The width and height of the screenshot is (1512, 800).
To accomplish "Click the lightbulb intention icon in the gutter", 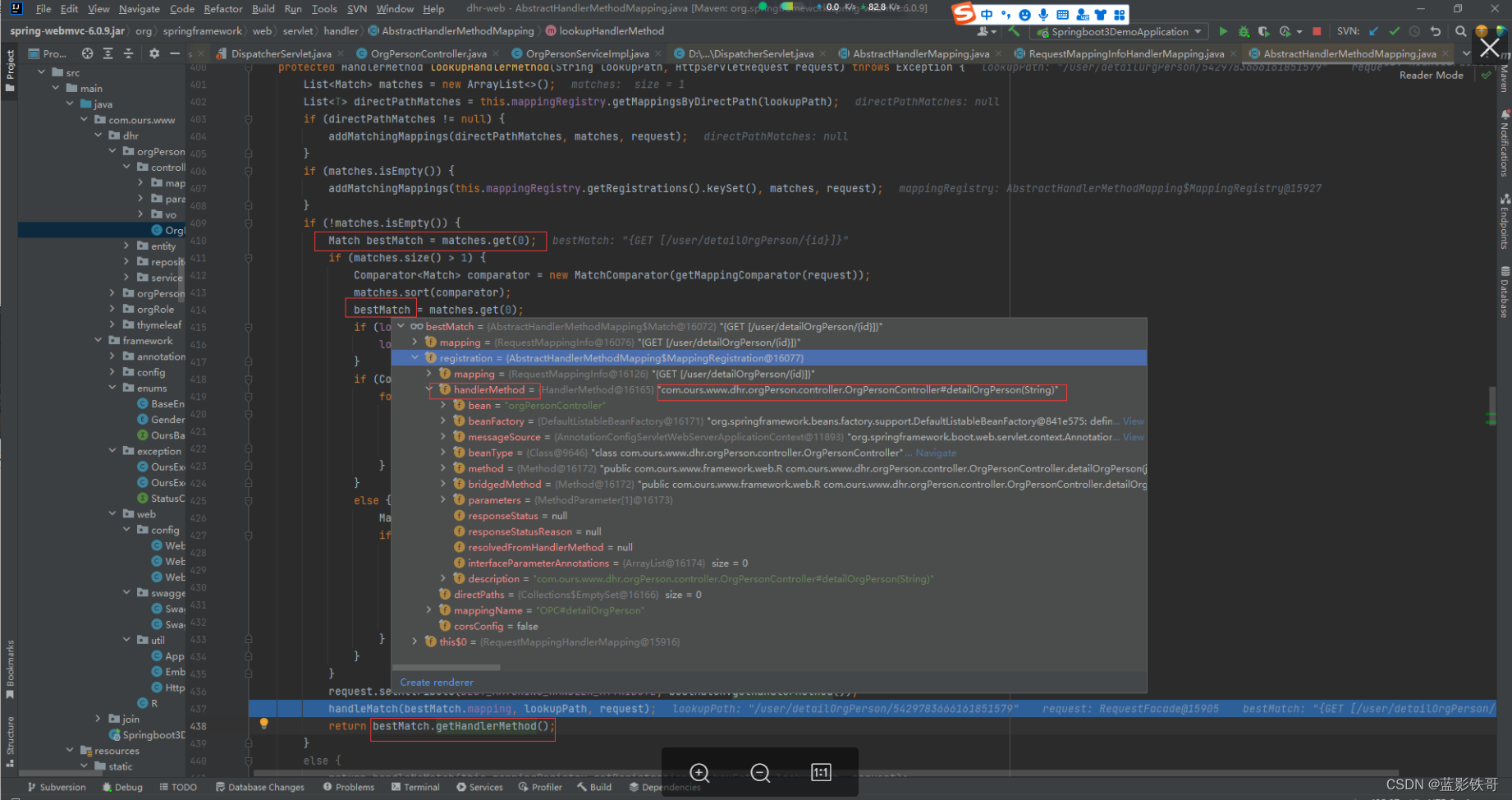I will click(x=263, y=724).
